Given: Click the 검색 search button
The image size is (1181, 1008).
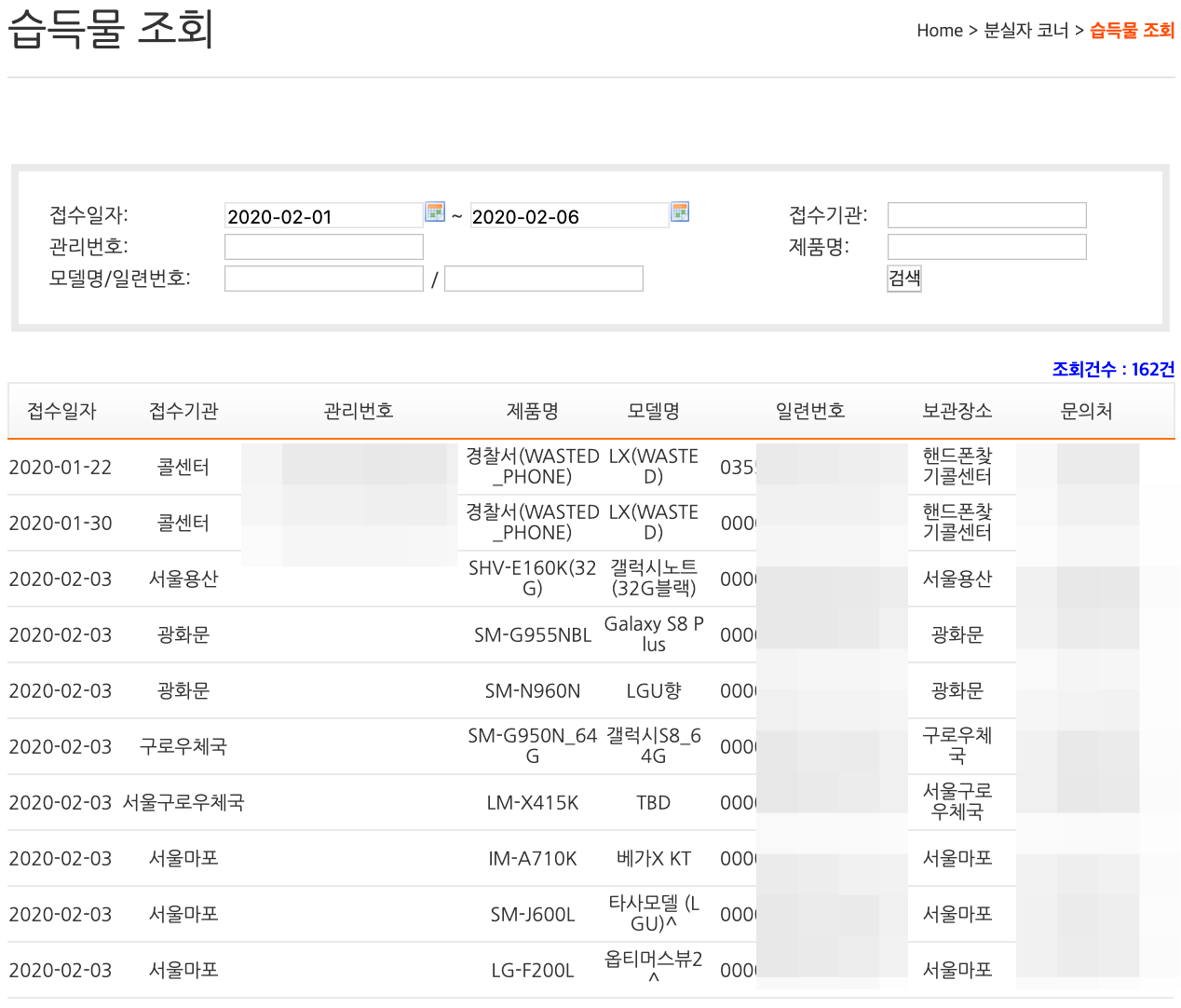Looking at the screenshot, I should click(904, 278).
